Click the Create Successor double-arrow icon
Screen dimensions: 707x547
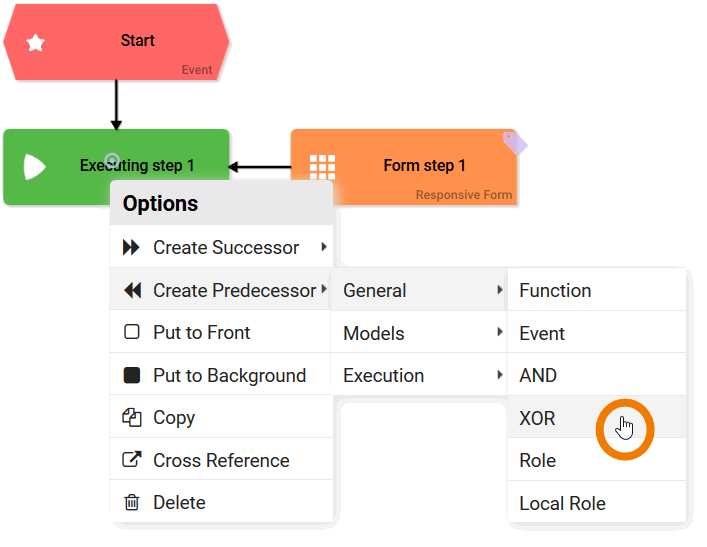click(x=131, y=248)
